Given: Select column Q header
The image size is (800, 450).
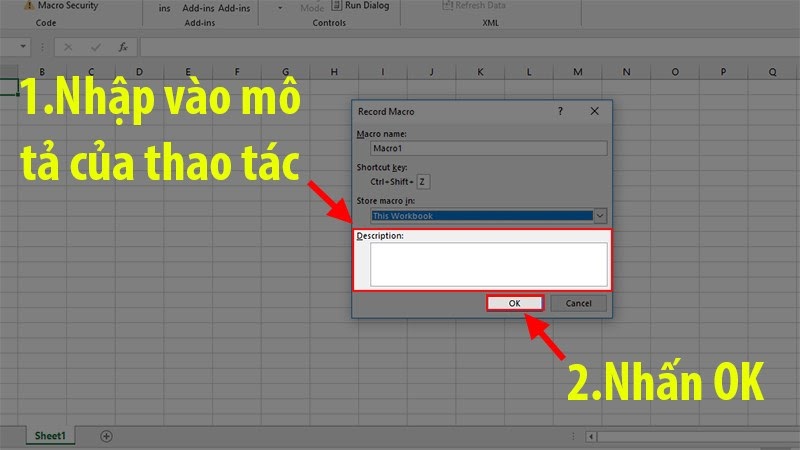Looking at the screenshot, I should (x=772, y=72).
